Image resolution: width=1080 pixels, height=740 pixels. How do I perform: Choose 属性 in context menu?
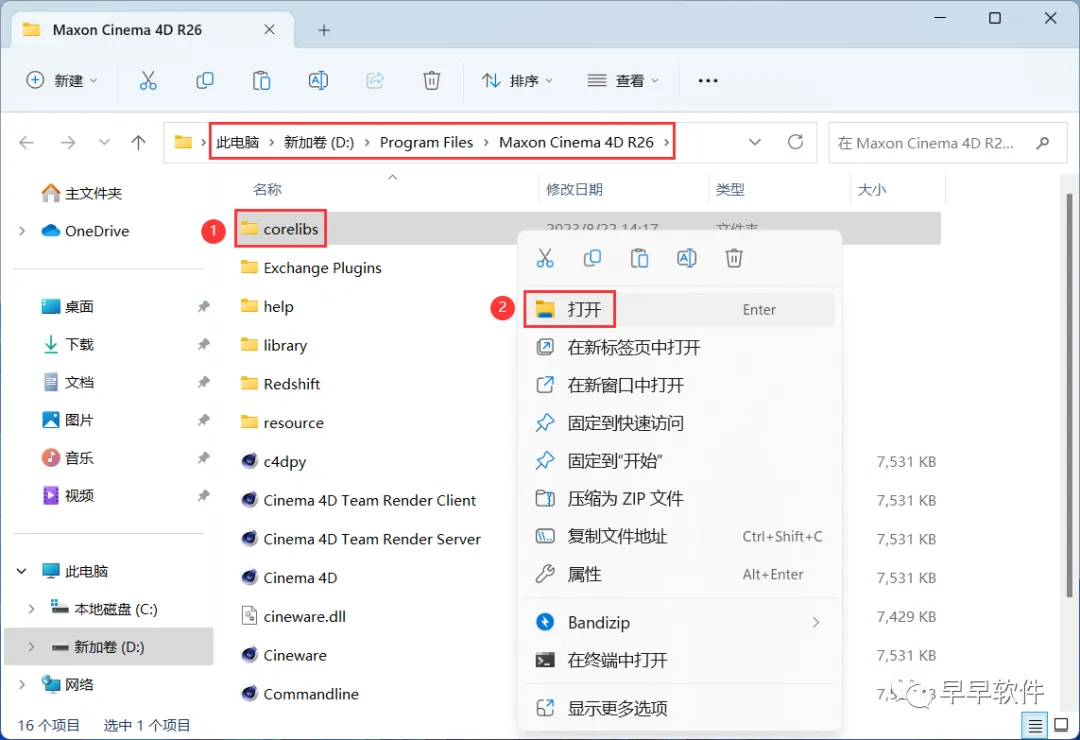click(679, 575)
